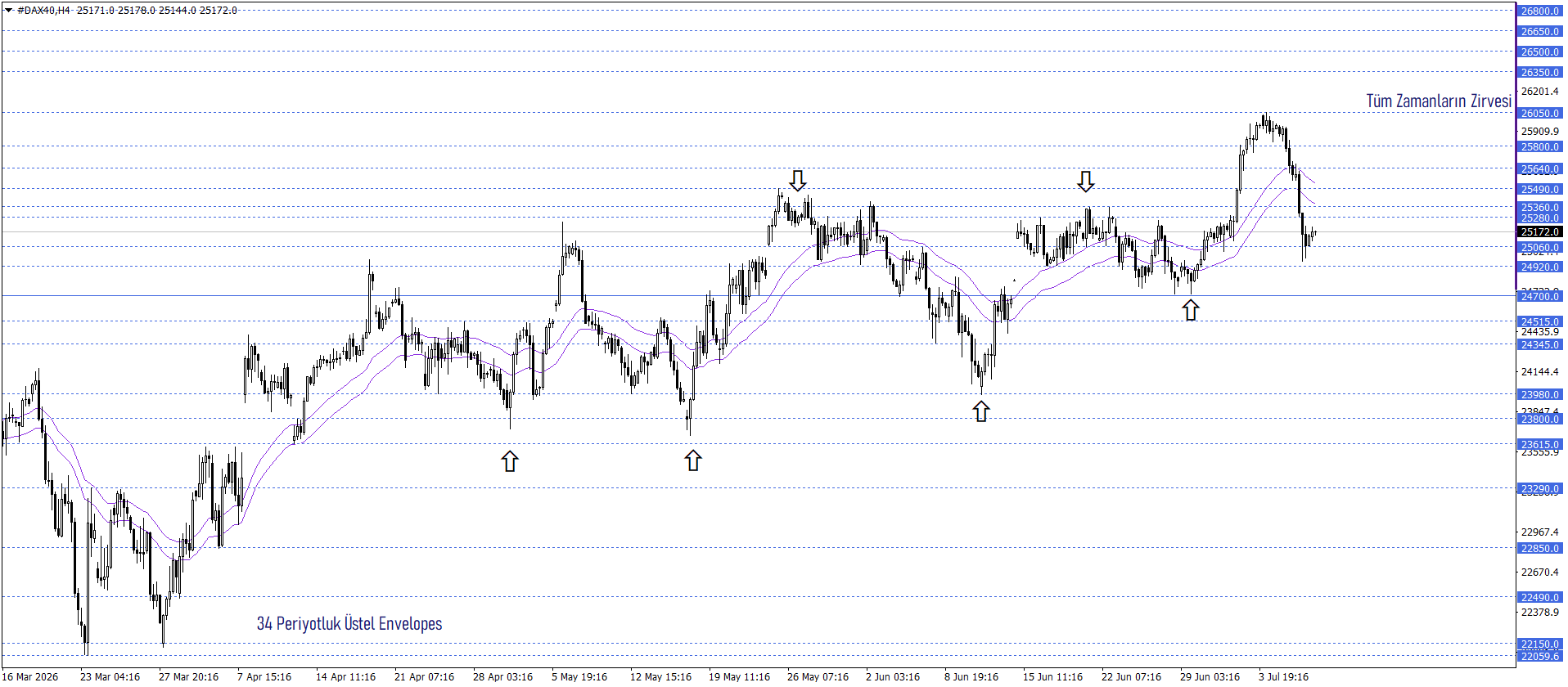Click the '2 Jun 03:16' time axis label
Screen dimensions: 1568x687
(893, 677)
